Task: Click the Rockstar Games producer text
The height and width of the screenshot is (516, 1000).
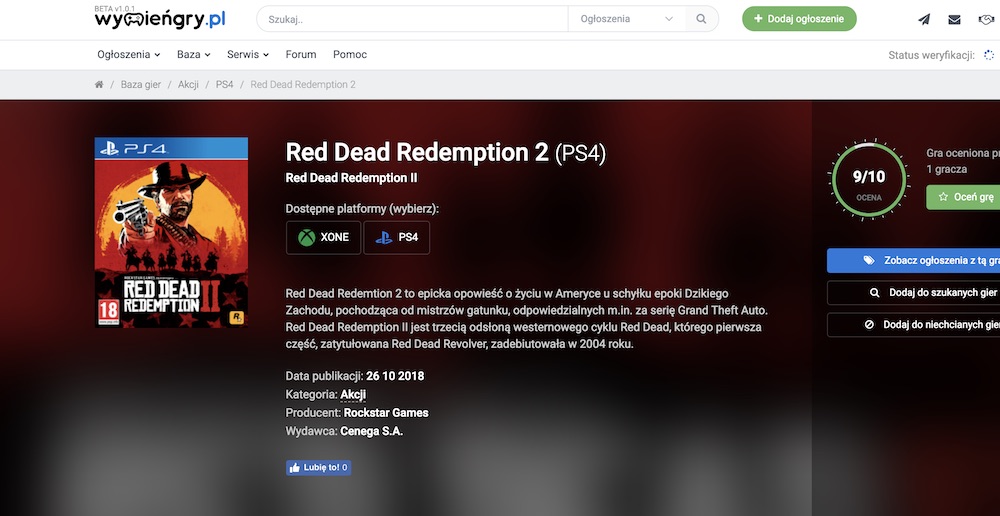Action: point(386,413)
